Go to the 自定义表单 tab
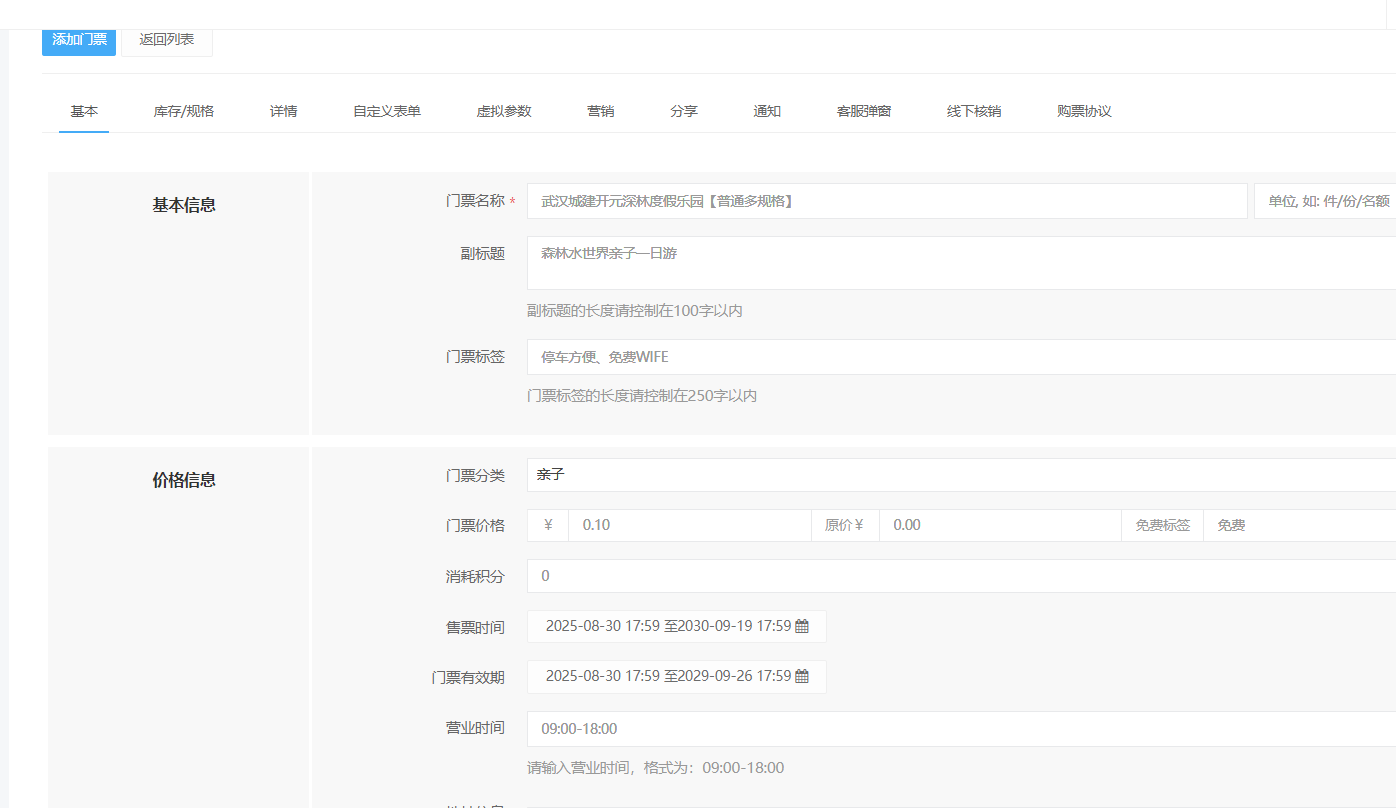Screen dimensions: 1396x808 pos(387,111)
